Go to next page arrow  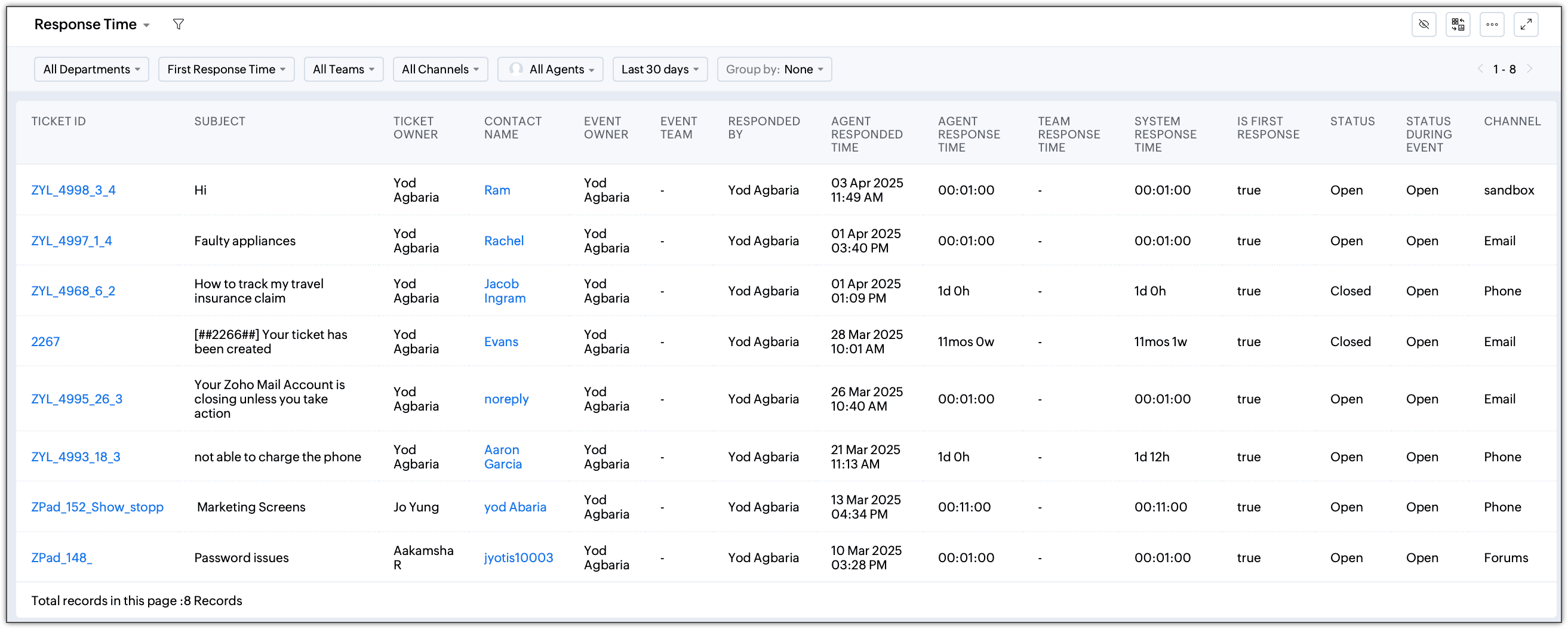[x=1530, y=69]
